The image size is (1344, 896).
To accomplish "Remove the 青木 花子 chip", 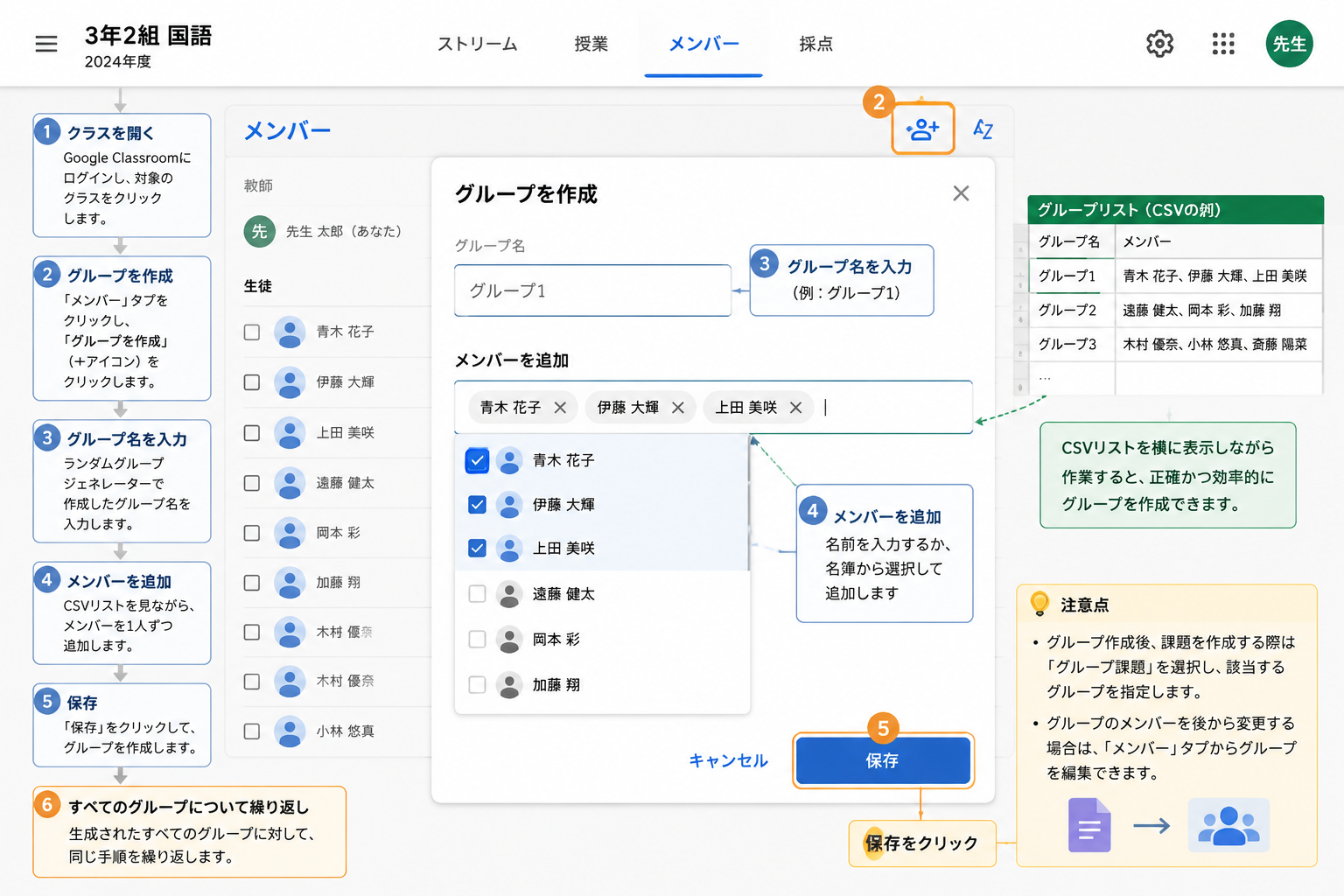I will click(560, 408).
